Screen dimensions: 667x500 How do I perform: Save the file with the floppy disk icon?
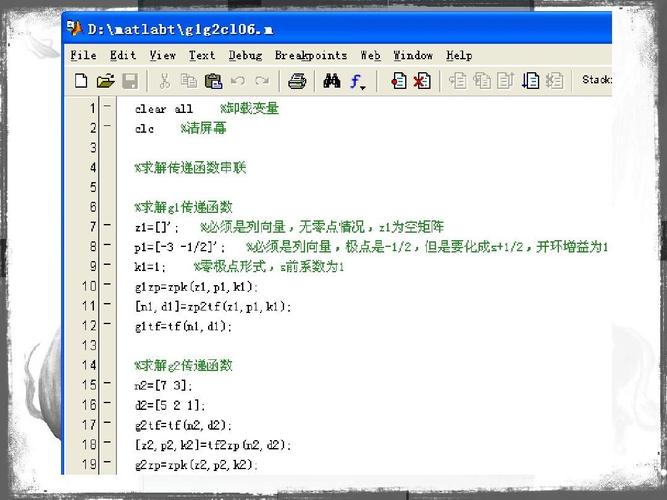[x=130, y=80]
